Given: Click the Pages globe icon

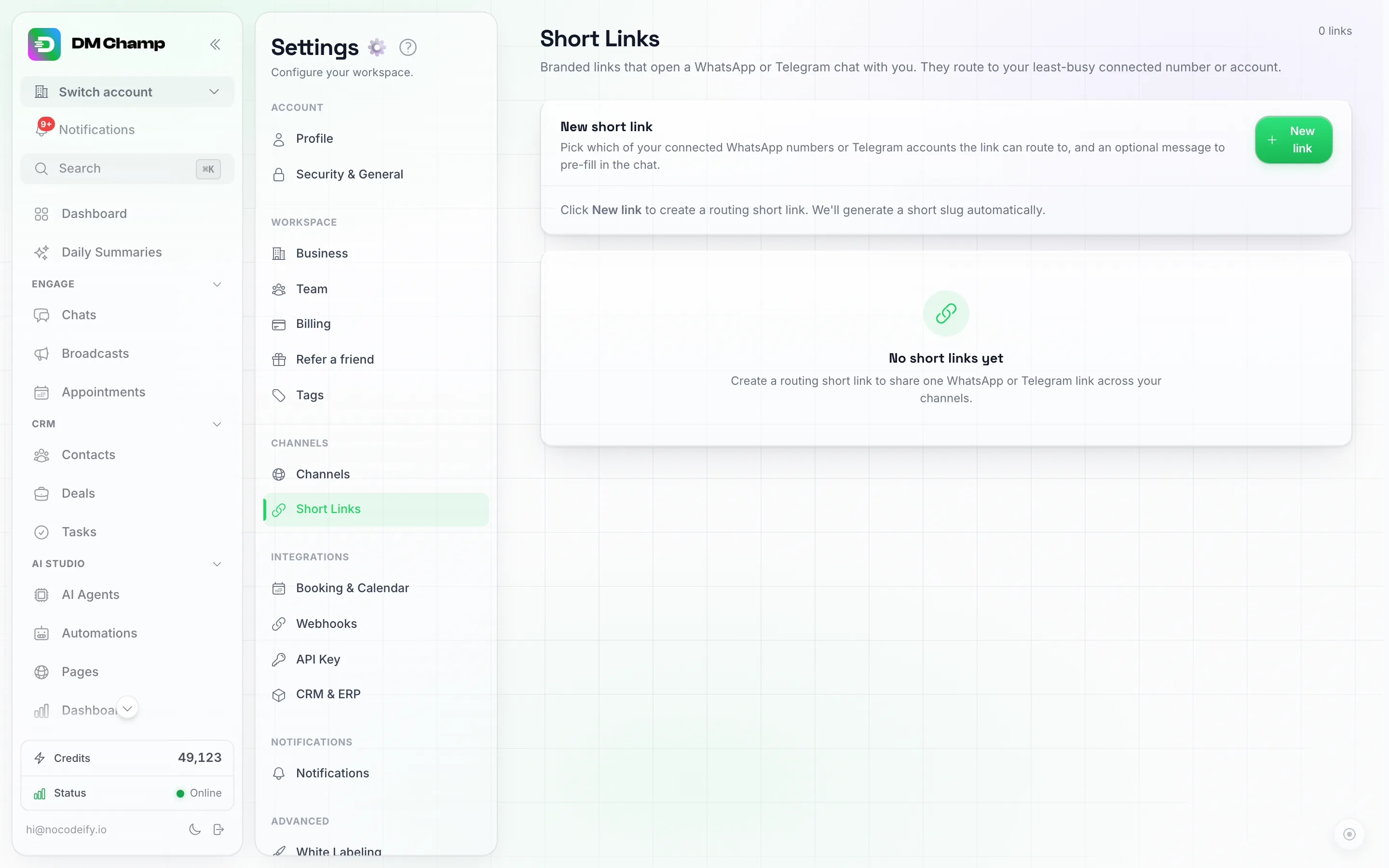Looking at the screenshot, I should pos(41,672).
